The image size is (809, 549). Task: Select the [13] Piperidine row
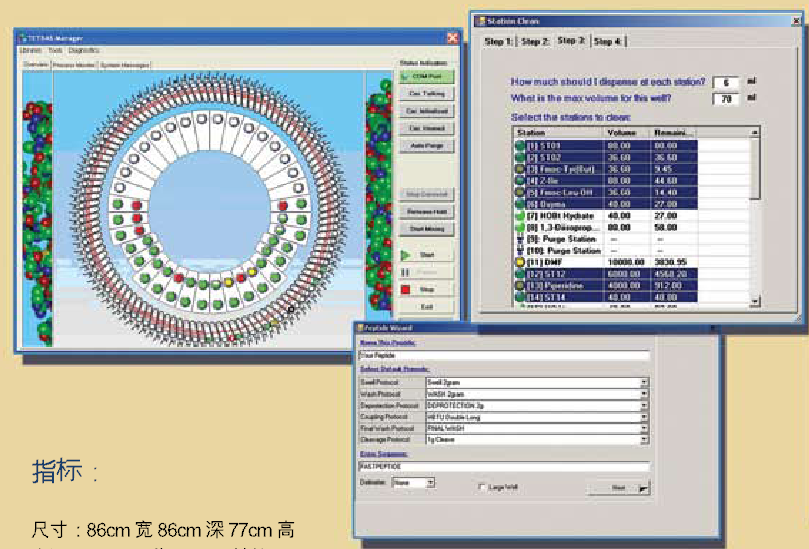(x=606, y=286)
